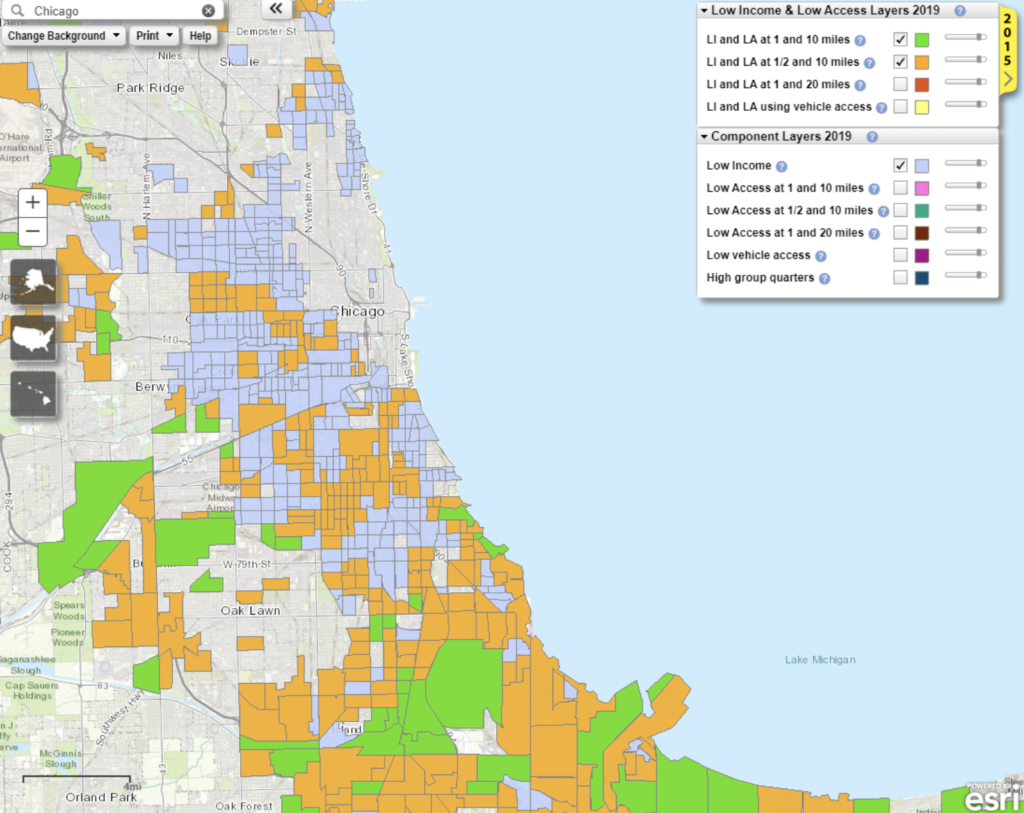
Task: Open help info for Low vehicle access
Action: tap(821, 256)
